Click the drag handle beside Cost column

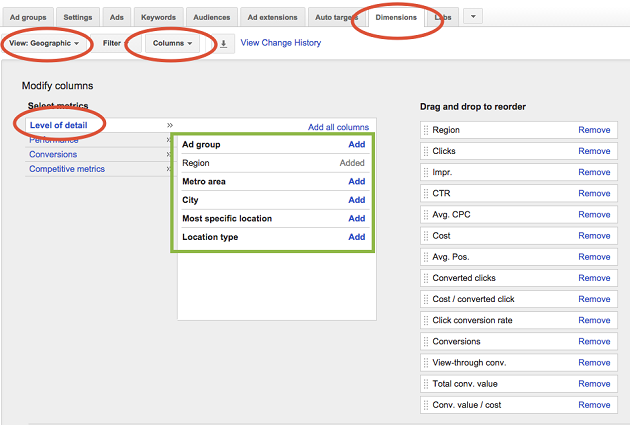(x=426, y=236)
